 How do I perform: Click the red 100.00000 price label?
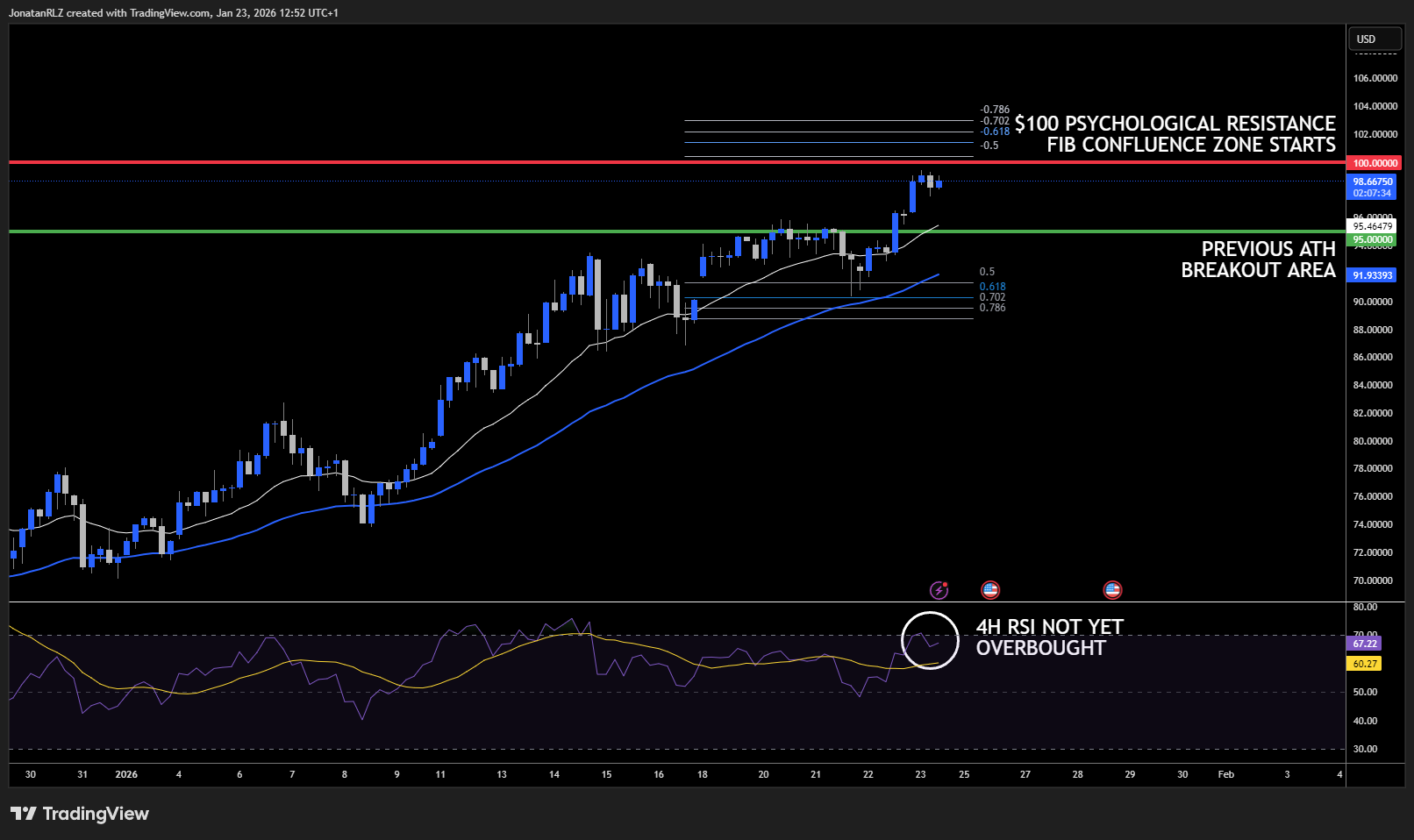tap(1375, 163)
